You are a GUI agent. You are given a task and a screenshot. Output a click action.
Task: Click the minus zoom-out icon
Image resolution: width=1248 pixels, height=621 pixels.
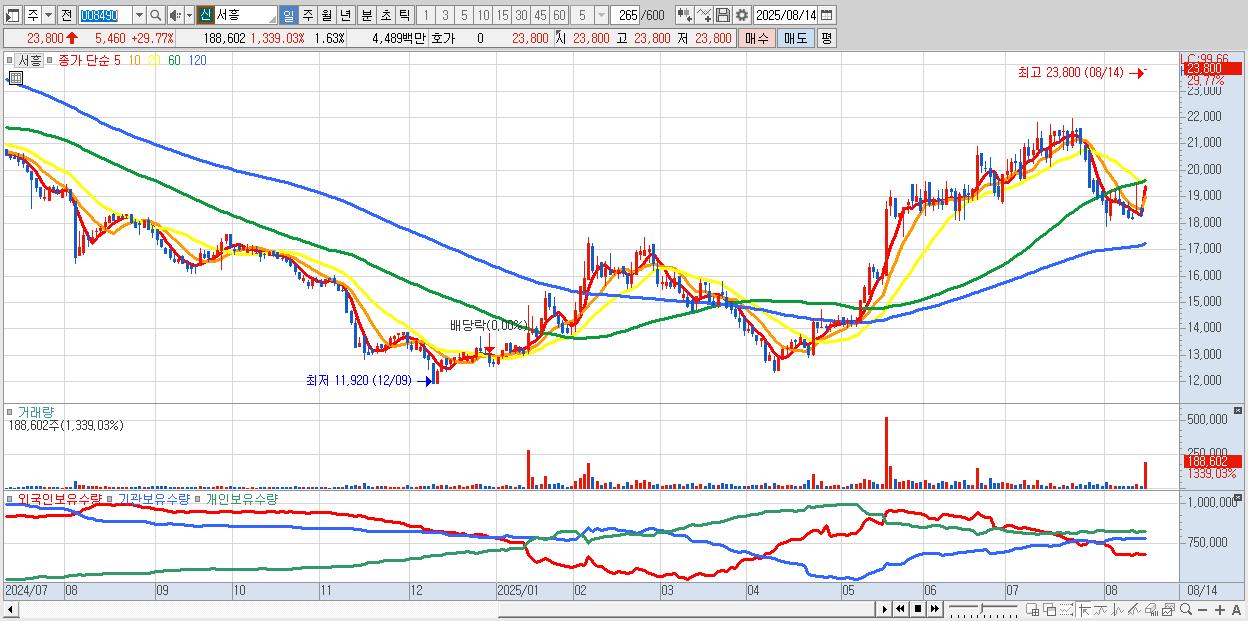click(x=1202, y=610)
